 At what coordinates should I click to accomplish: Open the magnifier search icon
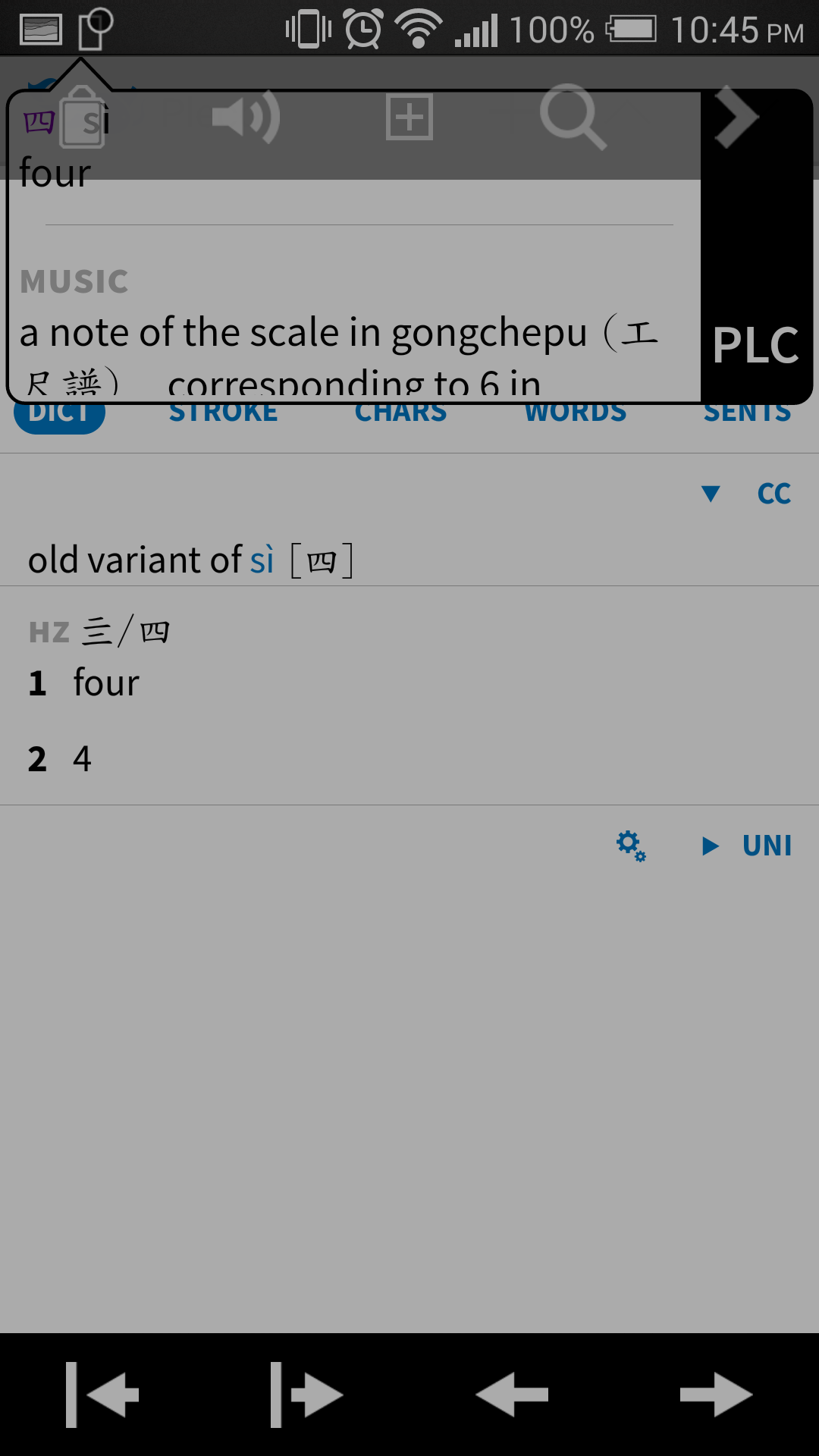point(573,117)
